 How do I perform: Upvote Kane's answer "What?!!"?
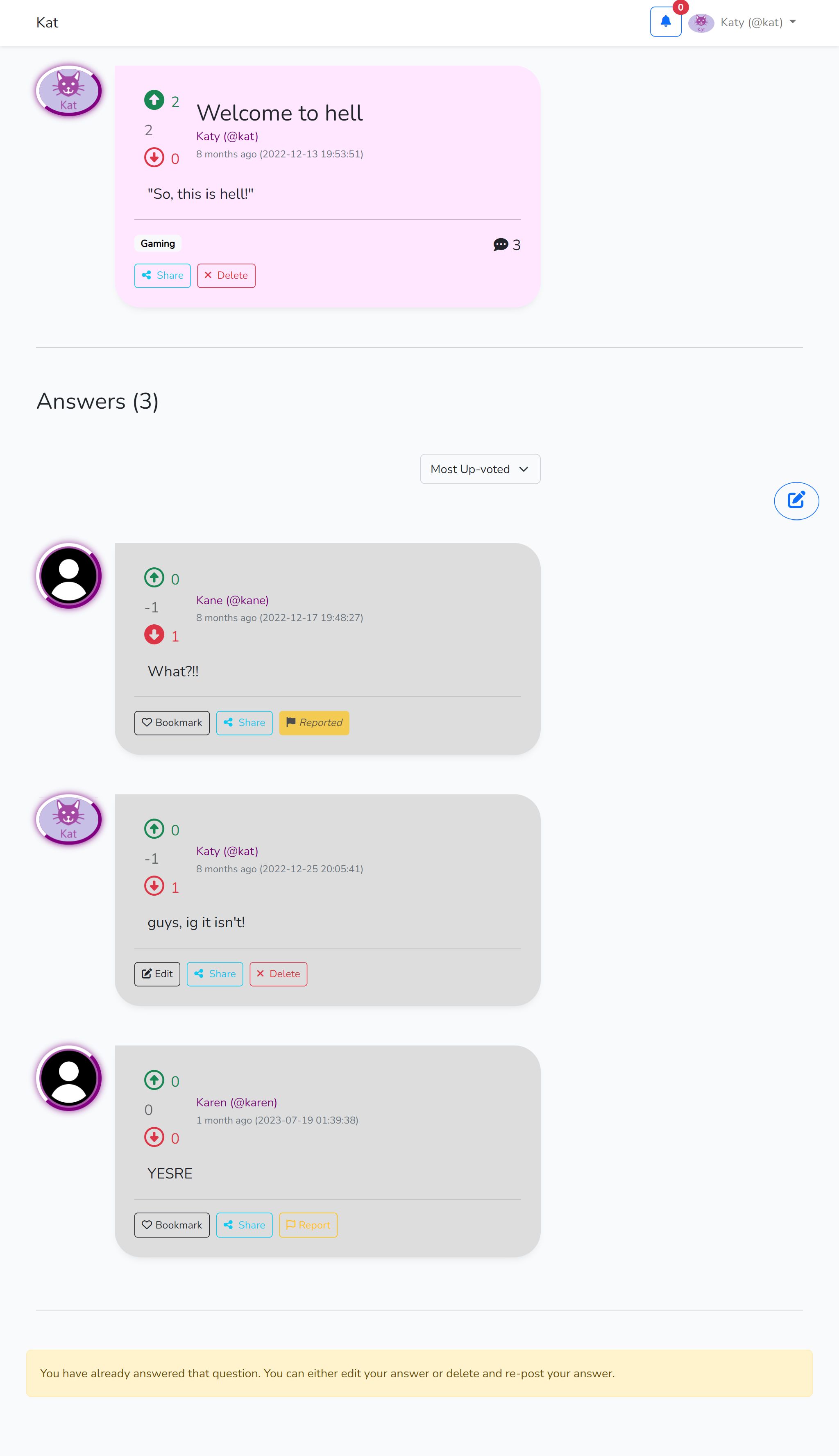click(x=154, y=578)
